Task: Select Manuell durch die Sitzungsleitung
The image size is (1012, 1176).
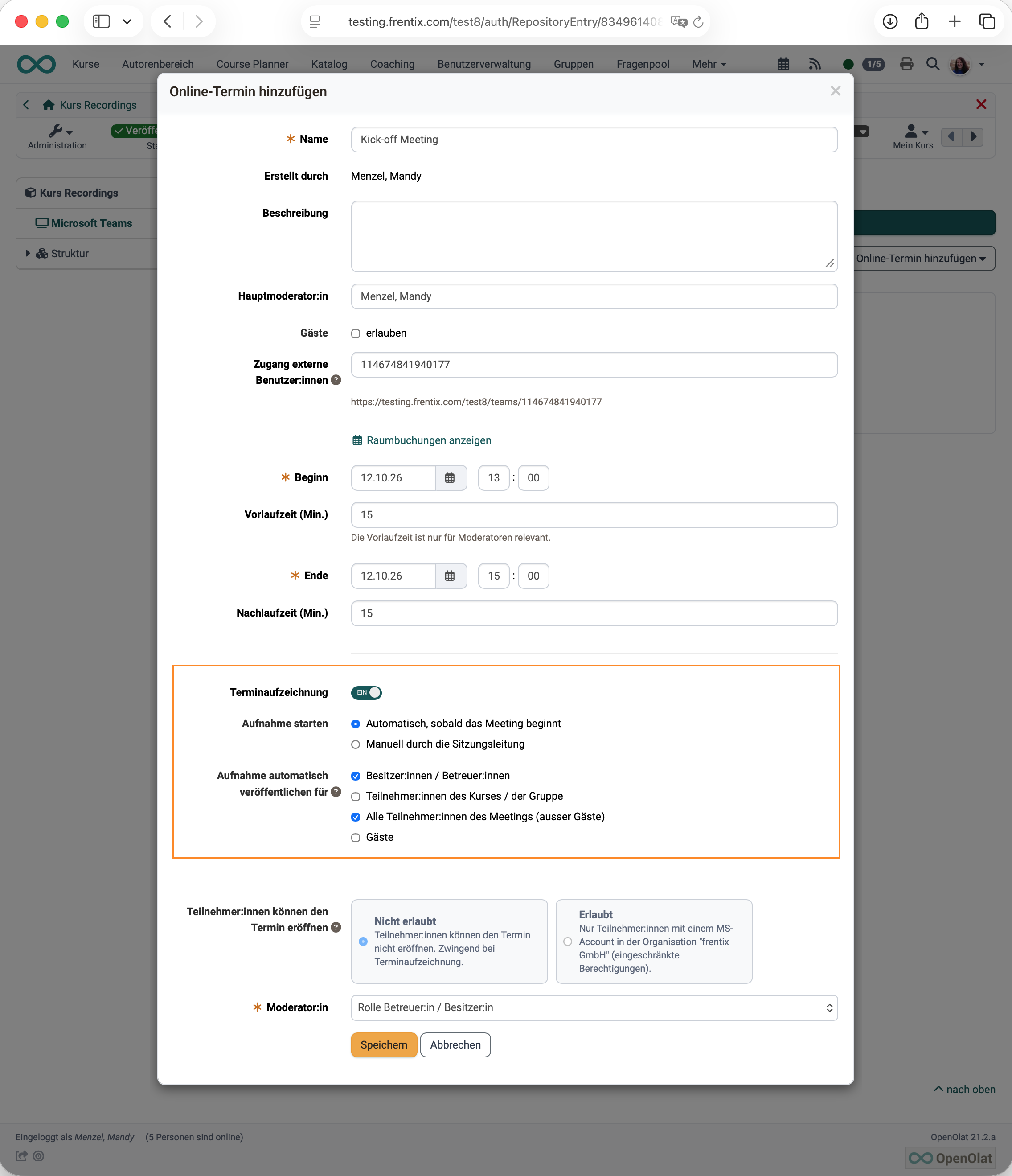Action: tap(356, 744)
